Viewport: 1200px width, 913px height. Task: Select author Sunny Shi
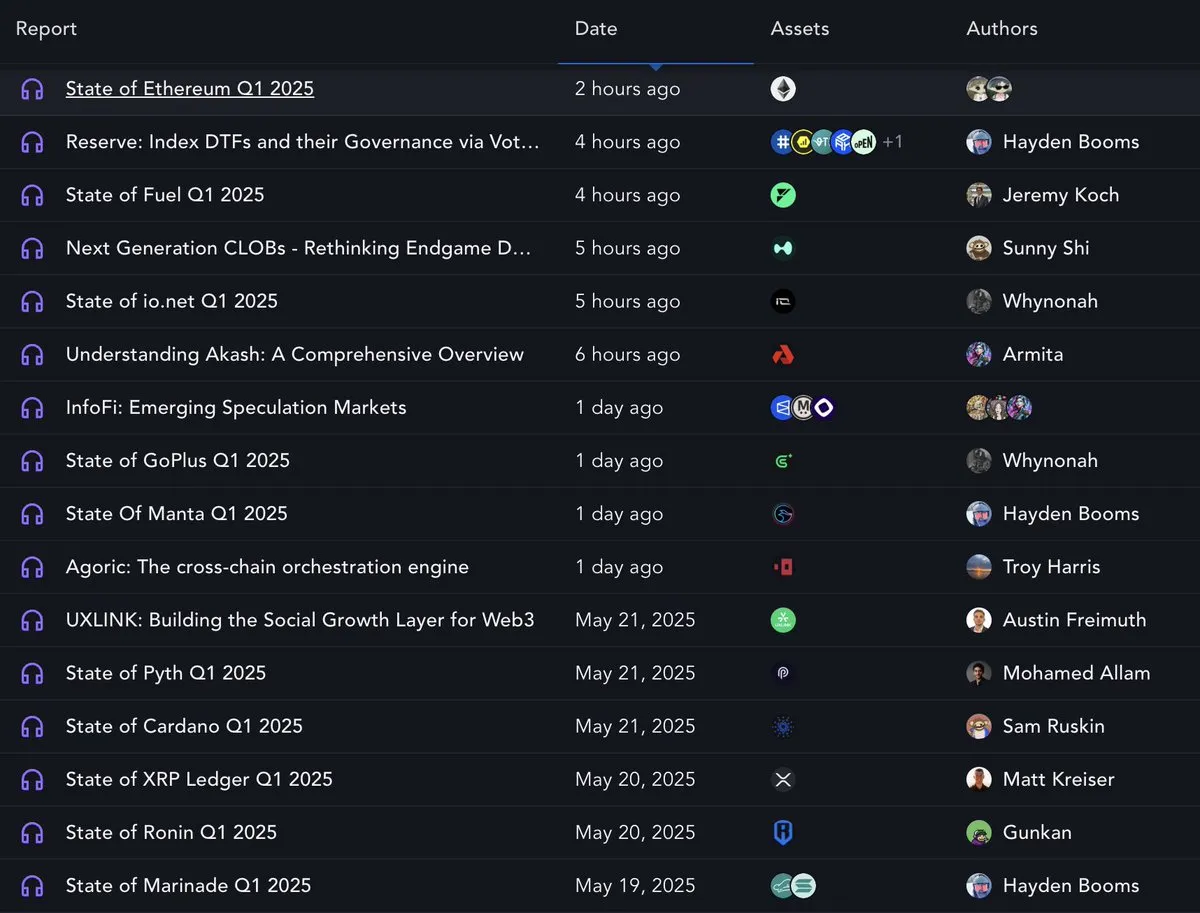click(1046, 248)
